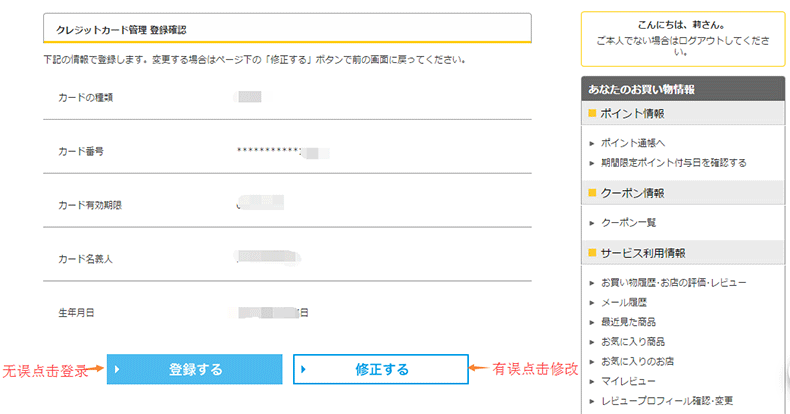
Task: Open お買い物履歴·お店の評価·レビュー link
Action: pyautogui.click(x=673, y=283)
